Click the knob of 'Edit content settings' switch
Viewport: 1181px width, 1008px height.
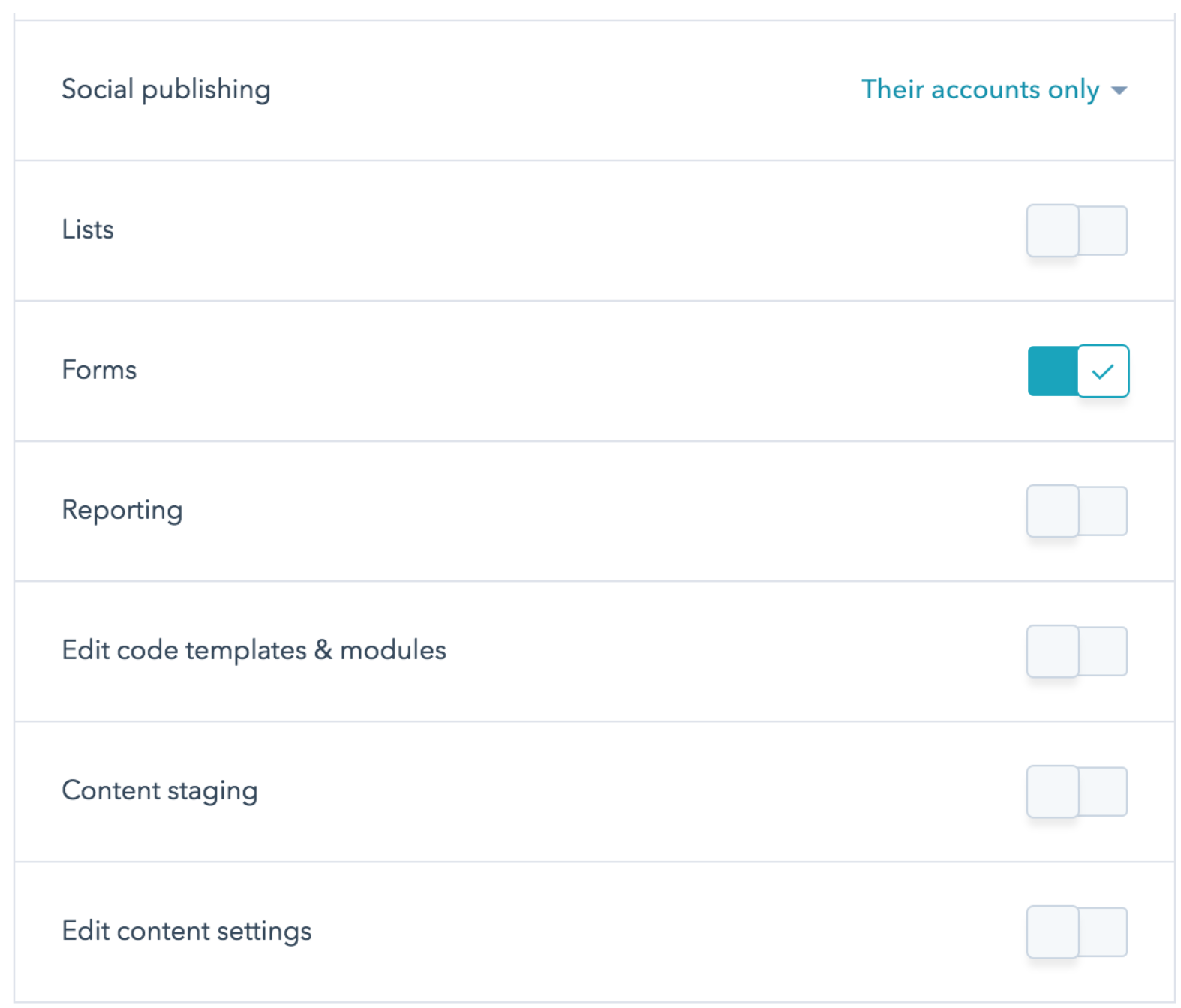1053,931
